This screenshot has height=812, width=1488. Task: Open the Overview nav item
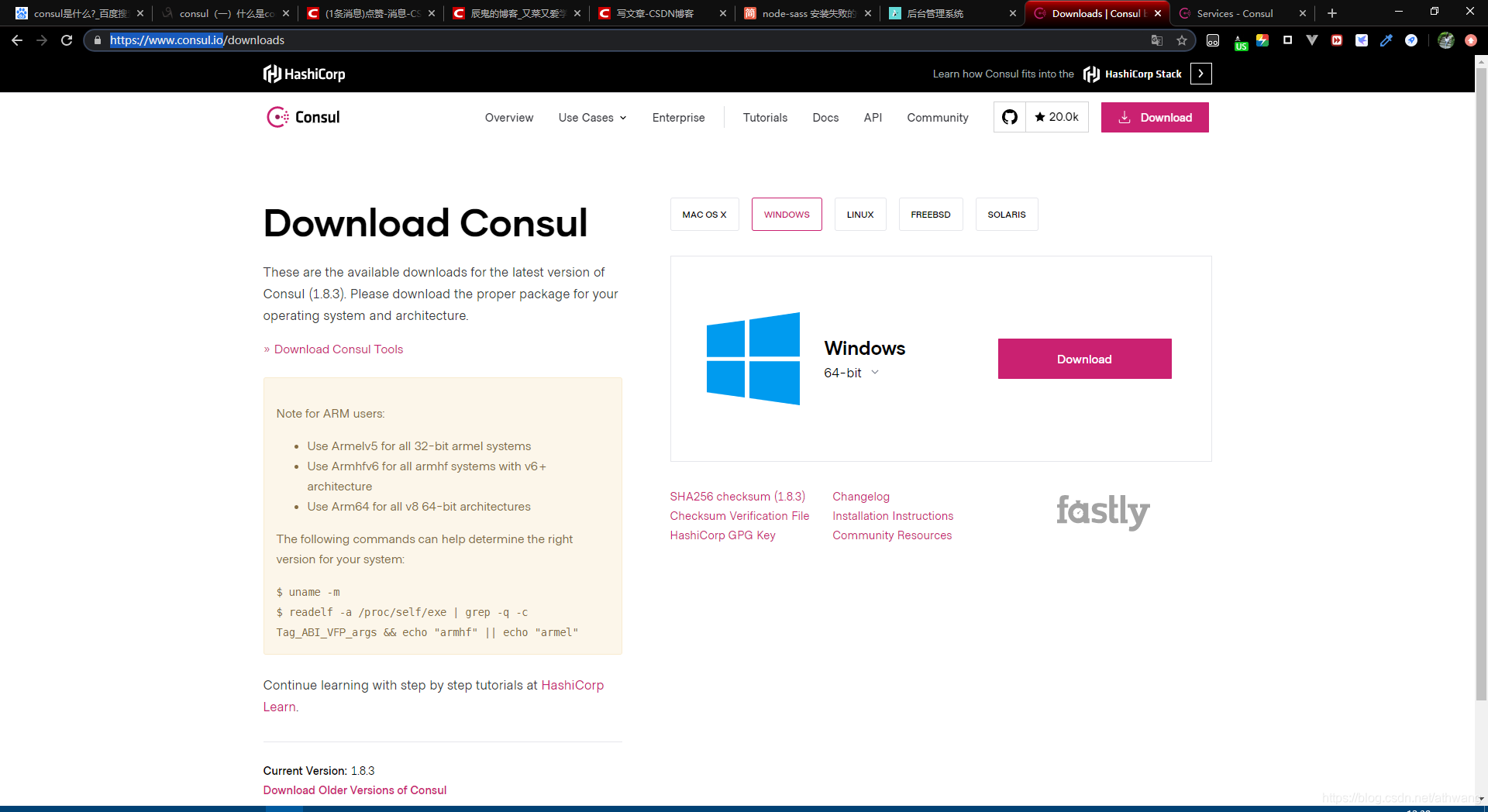pyautogui.click(x=508, y=118)
